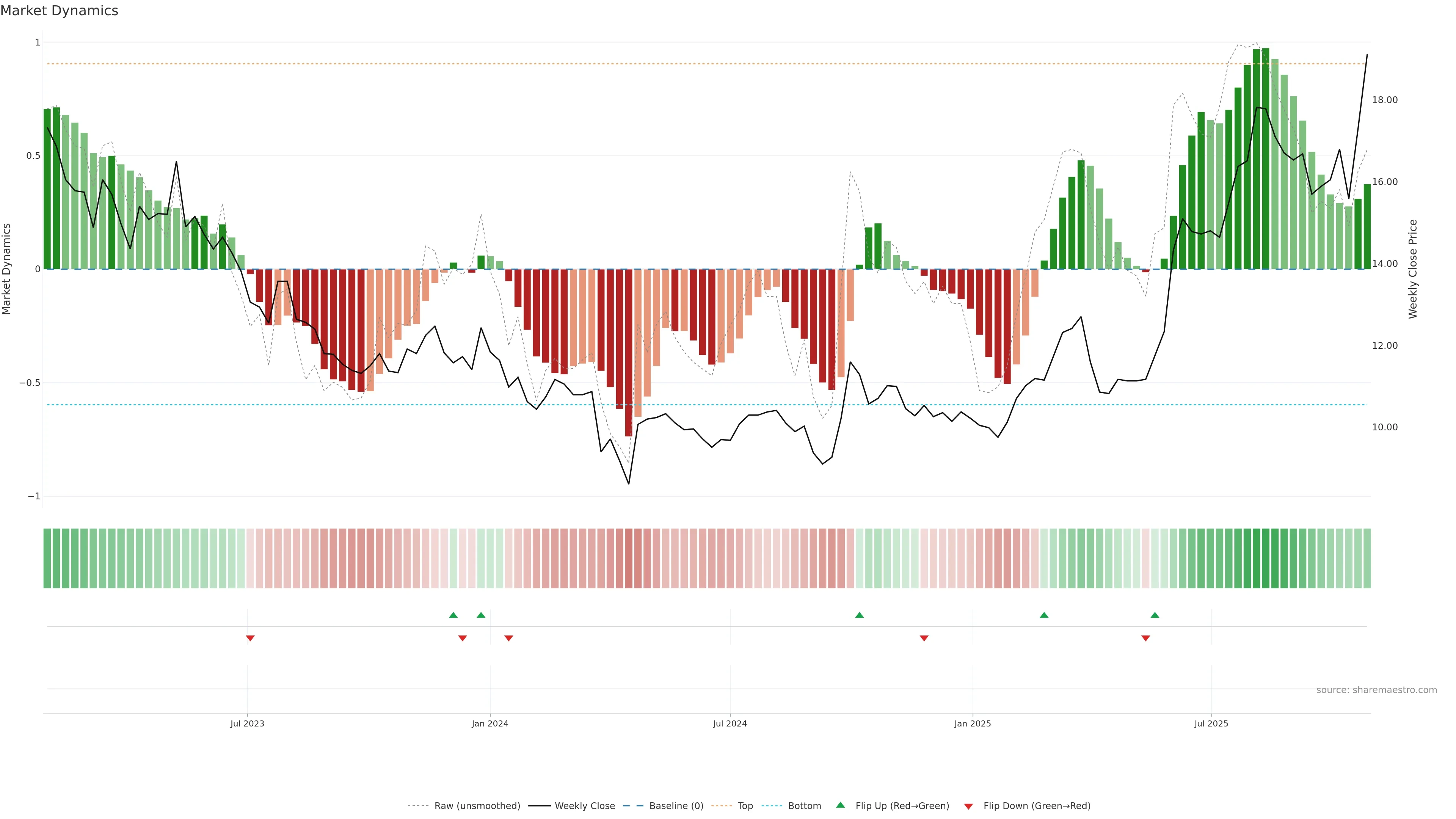The image size is (1456, 819).
Task: Click the flip-down triangle between Jul 2024 and Jan 2025
Action: [x=924, y=638]
